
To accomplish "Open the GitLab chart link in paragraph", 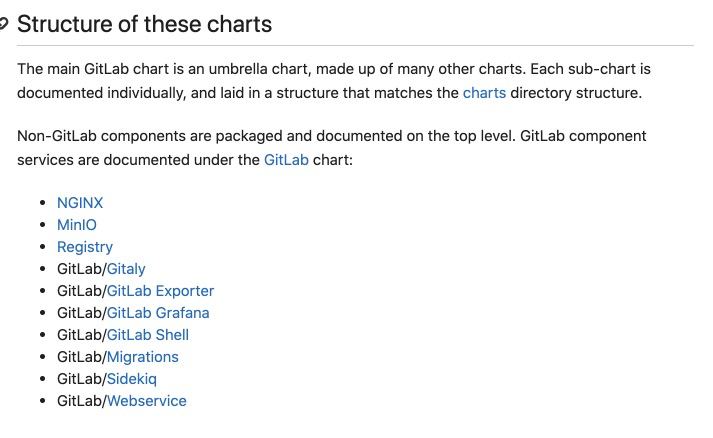I will pyautogui.click(x=286, y=160).
